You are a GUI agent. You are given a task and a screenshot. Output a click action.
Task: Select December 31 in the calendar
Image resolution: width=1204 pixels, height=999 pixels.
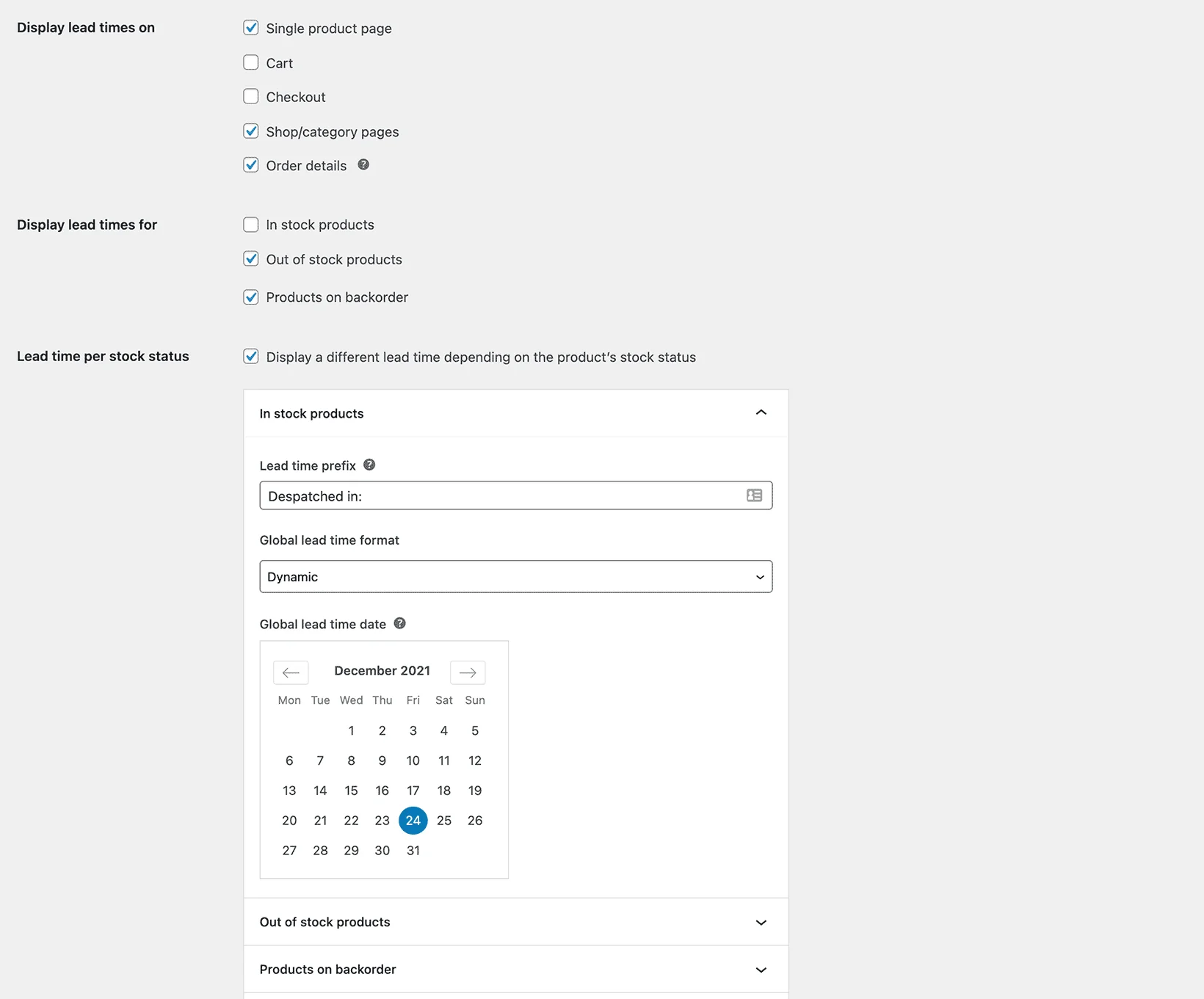pyautogui.click(x=413, y=850)
